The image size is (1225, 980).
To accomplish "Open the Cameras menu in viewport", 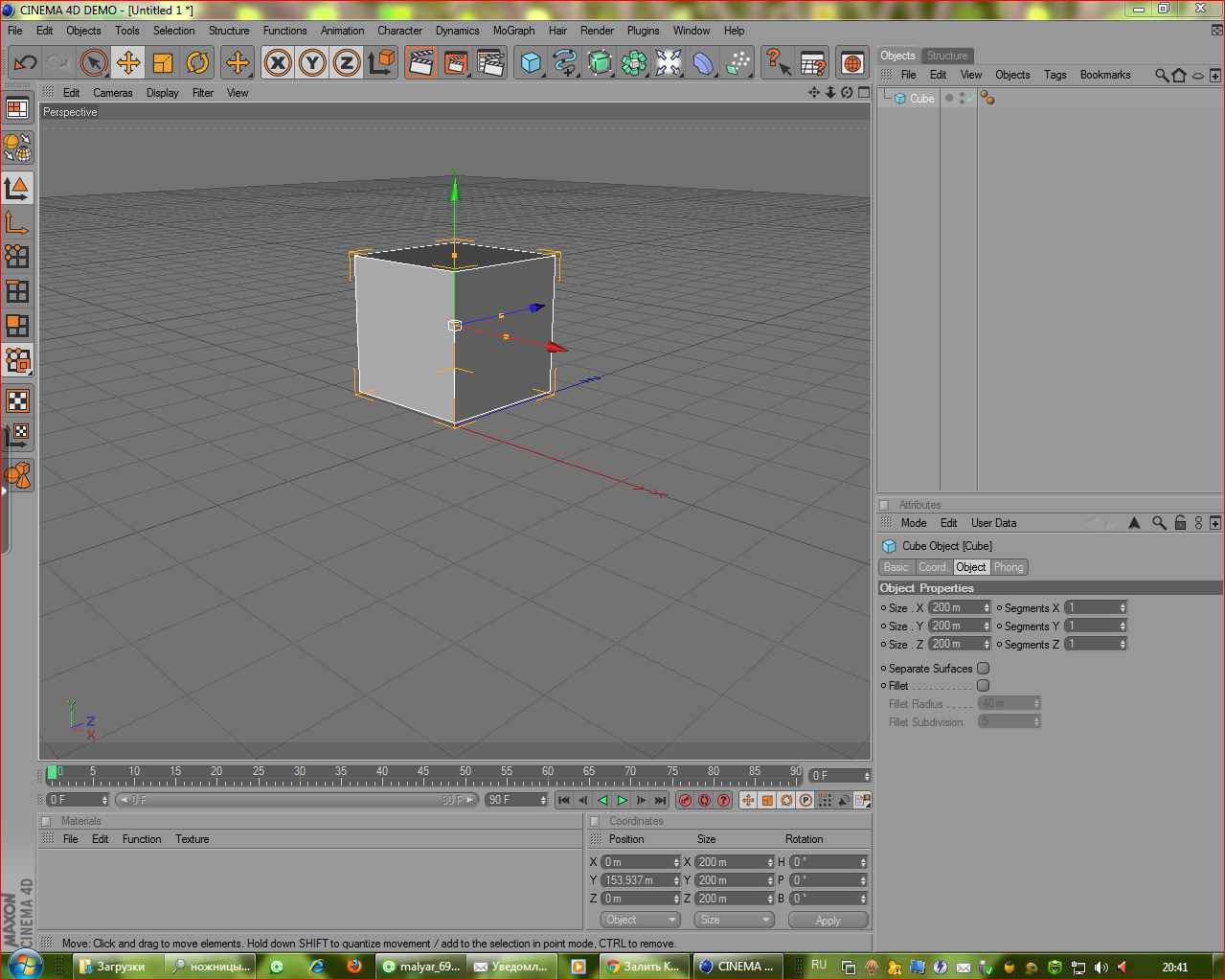I will point(113,93).
